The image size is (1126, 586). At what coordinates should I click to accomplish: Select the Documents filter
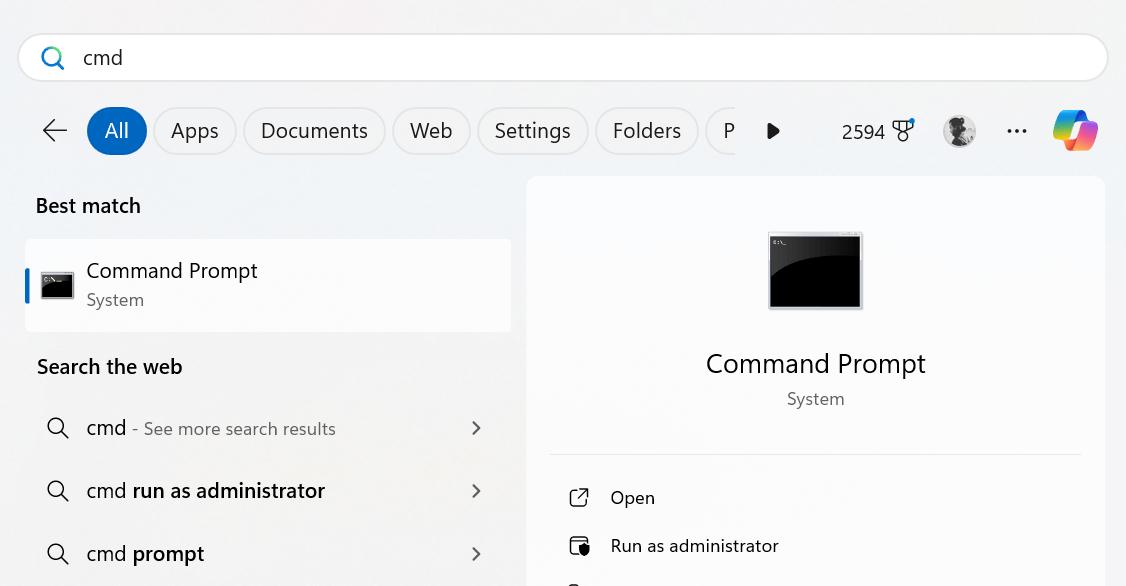[x=314, y=130]
